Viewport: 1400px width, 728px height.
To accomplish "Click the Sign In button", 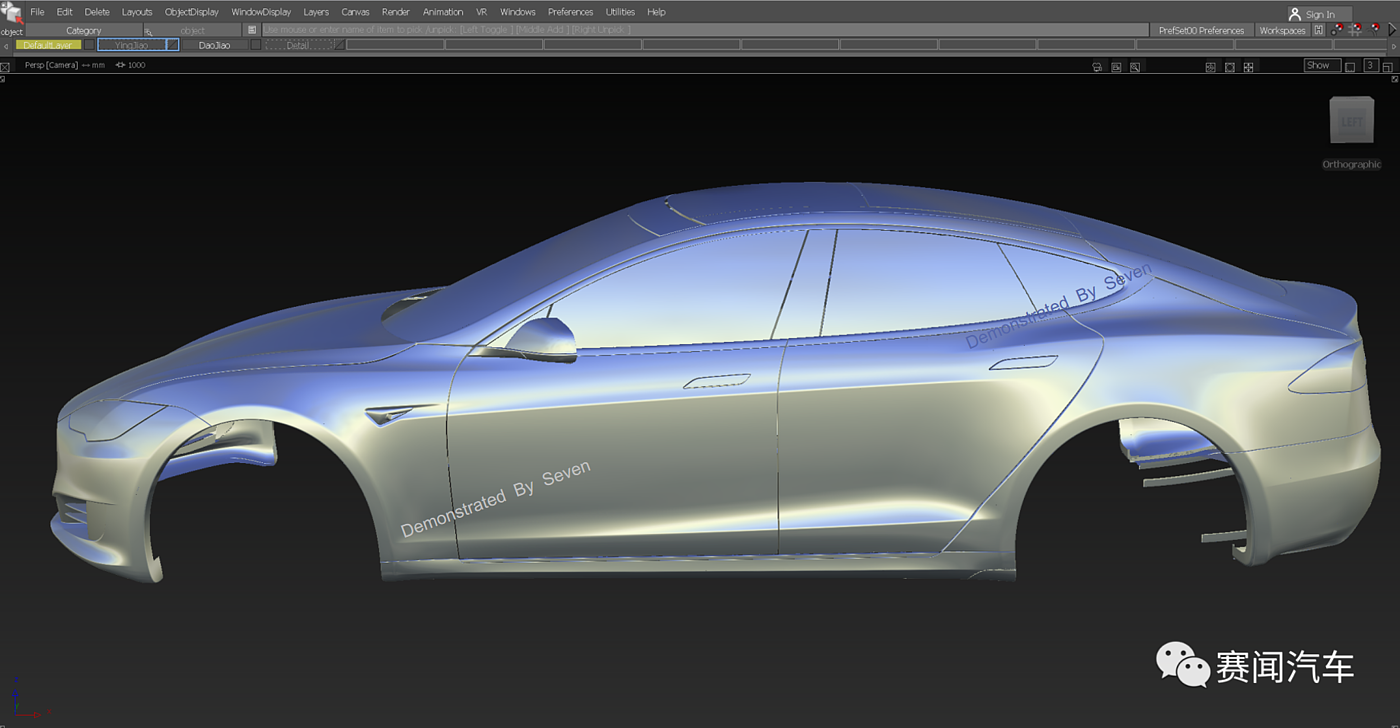I will tap(1319, 14).
